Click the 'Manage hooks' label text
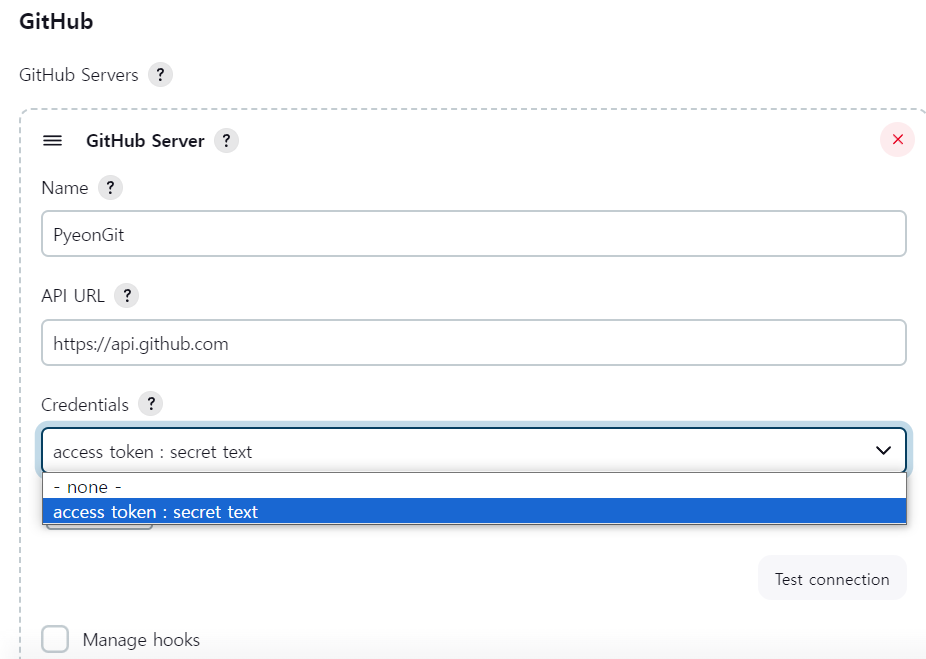Viewport: 926px width, 659px height. pyautogui.click(x=141, y=640)
